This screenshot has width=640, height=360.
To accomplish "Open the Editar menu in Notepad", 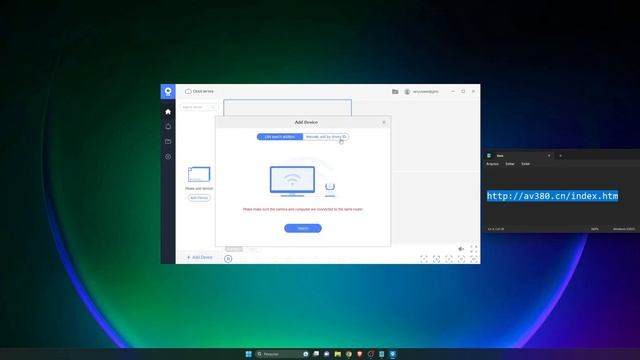I will pyautogui.click(x=510, y=164).
